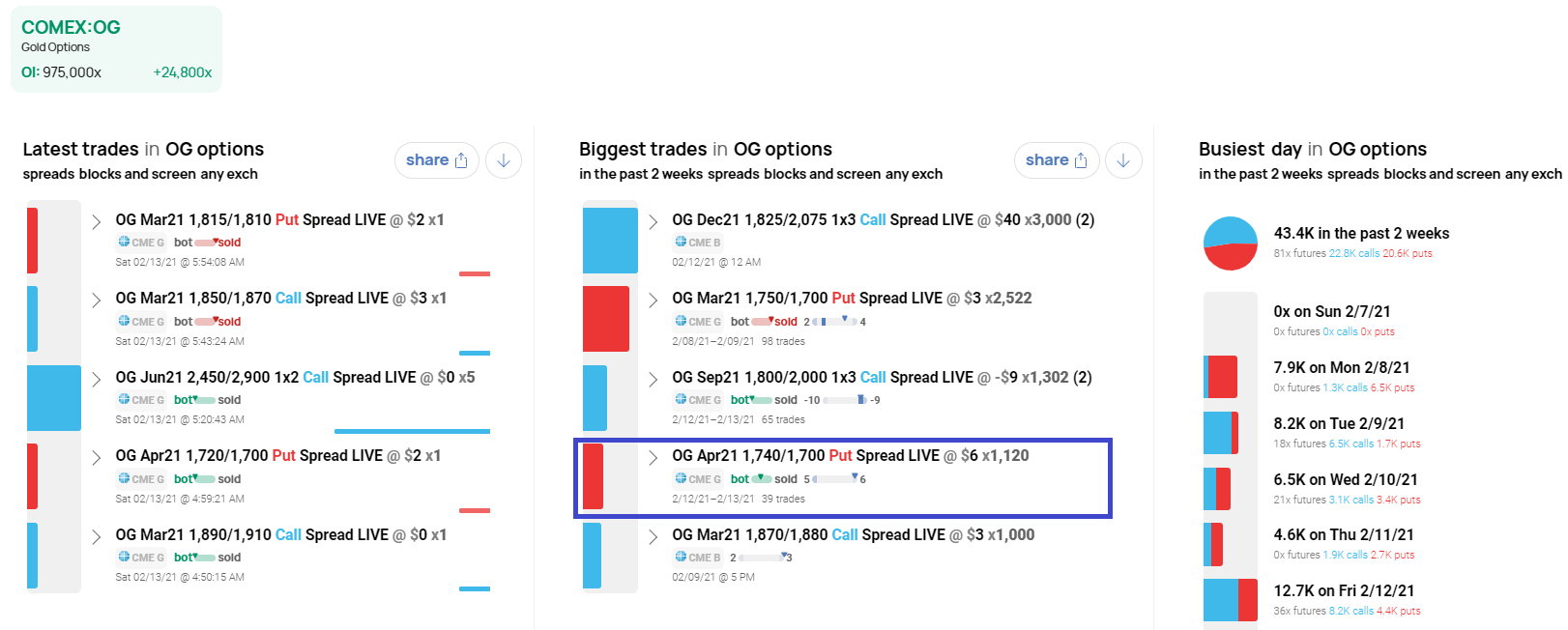Image resolution: width=1568 pixels, height=630 pixels.
Task: Click the CME B badge under OG Mar21 1,870/1,880
Action: pyautogui.click(x=698, y=558)
